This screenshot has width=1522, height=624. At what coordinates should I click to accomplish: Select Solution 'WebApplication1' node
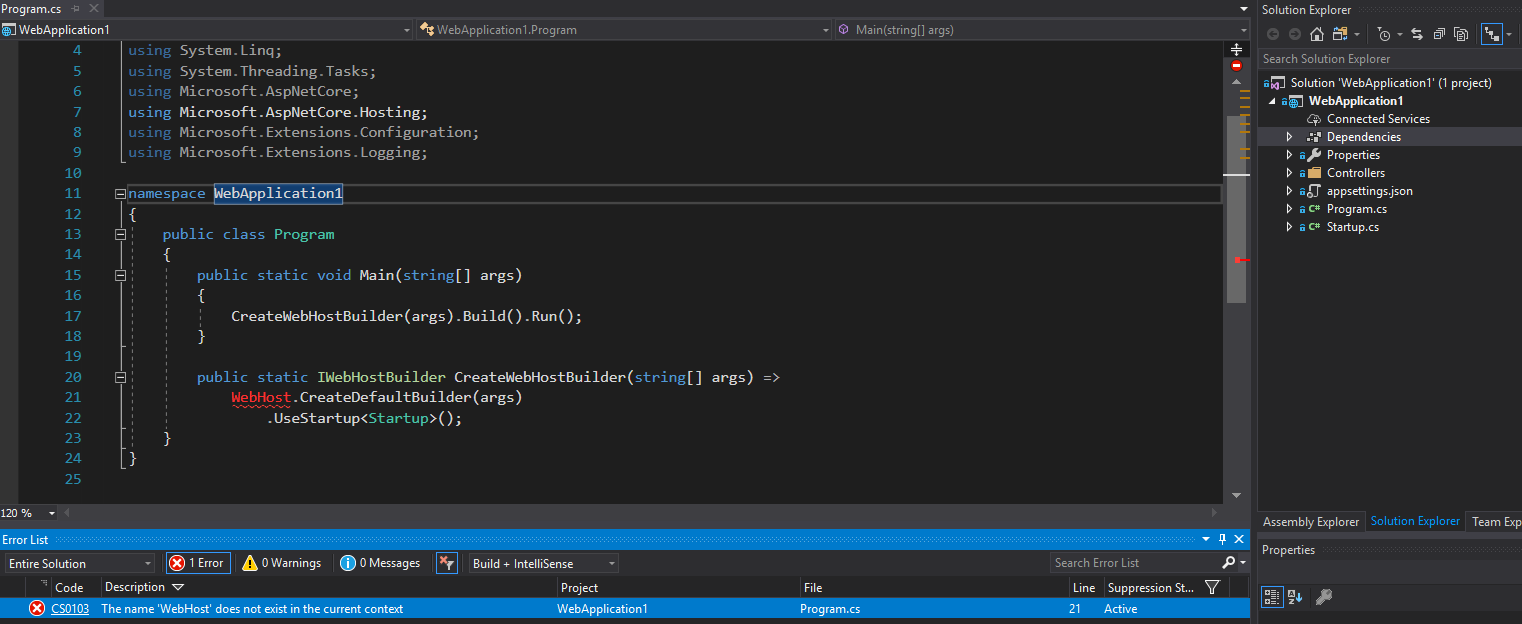(1390, 83)
